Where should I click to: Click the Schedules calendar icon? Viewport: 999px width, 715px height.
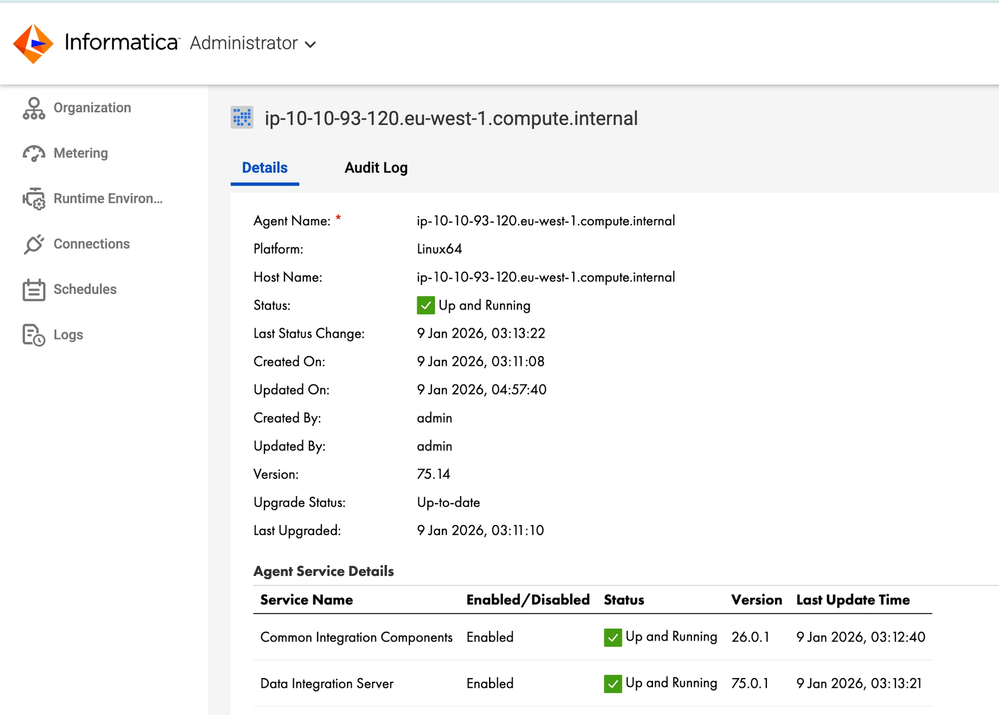tap(34, 289)
